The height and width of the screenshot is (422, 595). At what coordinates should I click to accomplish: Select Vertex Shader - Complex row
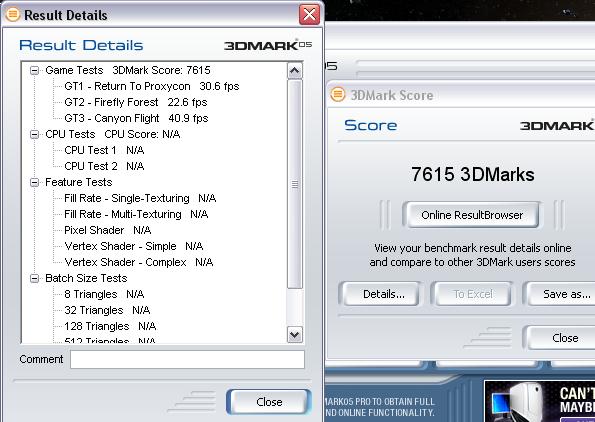(139, 262)
